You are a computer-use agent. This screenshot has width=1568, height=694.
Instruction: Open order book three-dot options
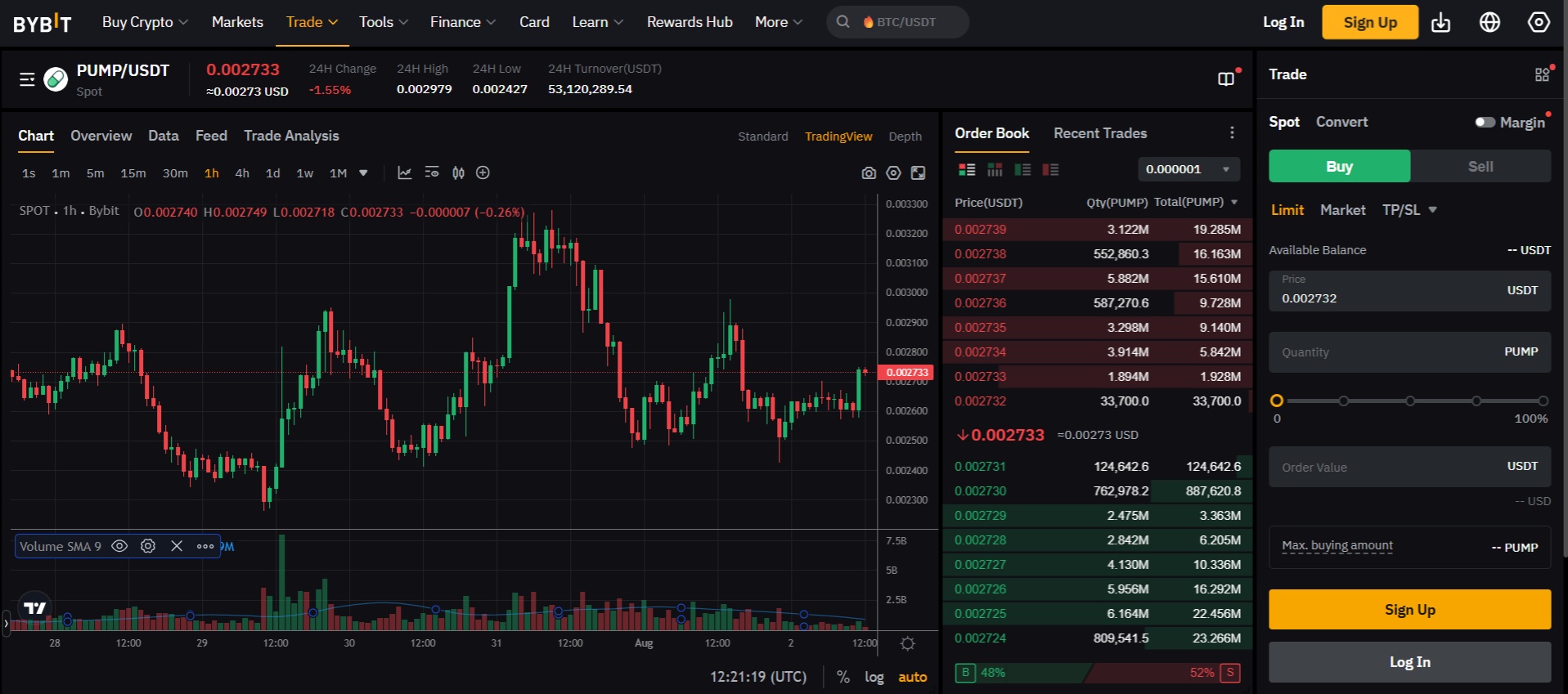click(1232, 132)
